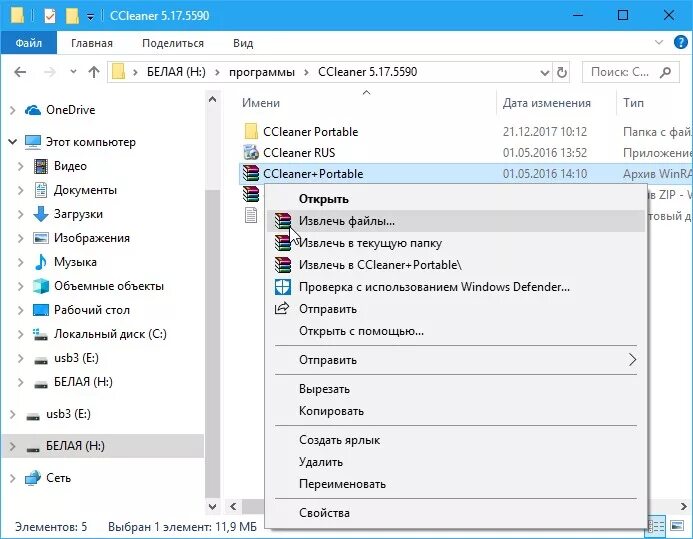The image size is (693, 539).
Task: Go up one folder level arrow
Action: 94,72
